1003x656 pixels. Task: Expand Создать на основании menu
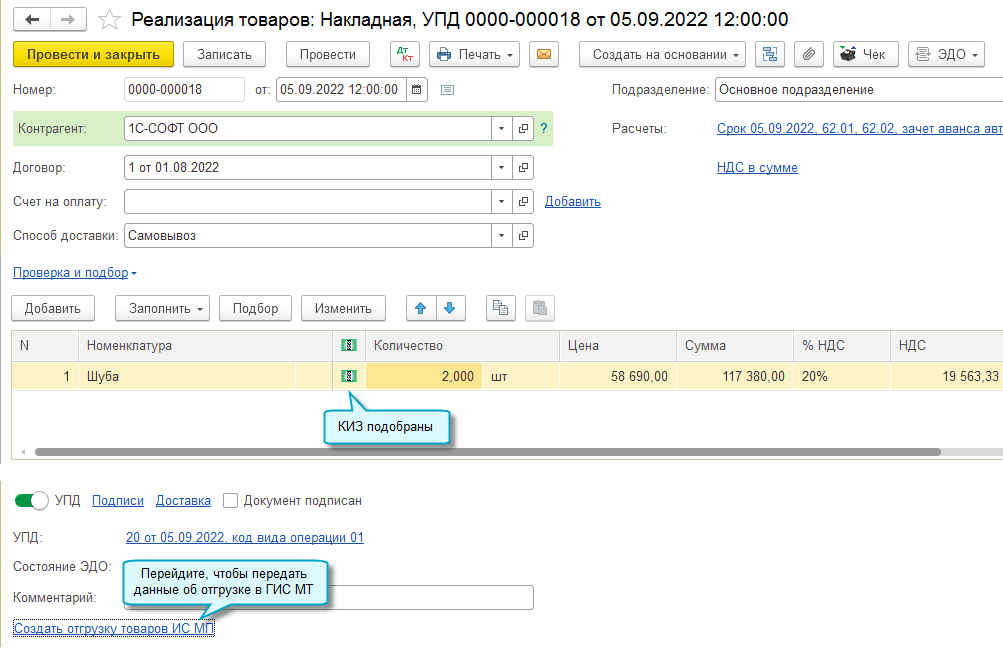coord(663,54)
